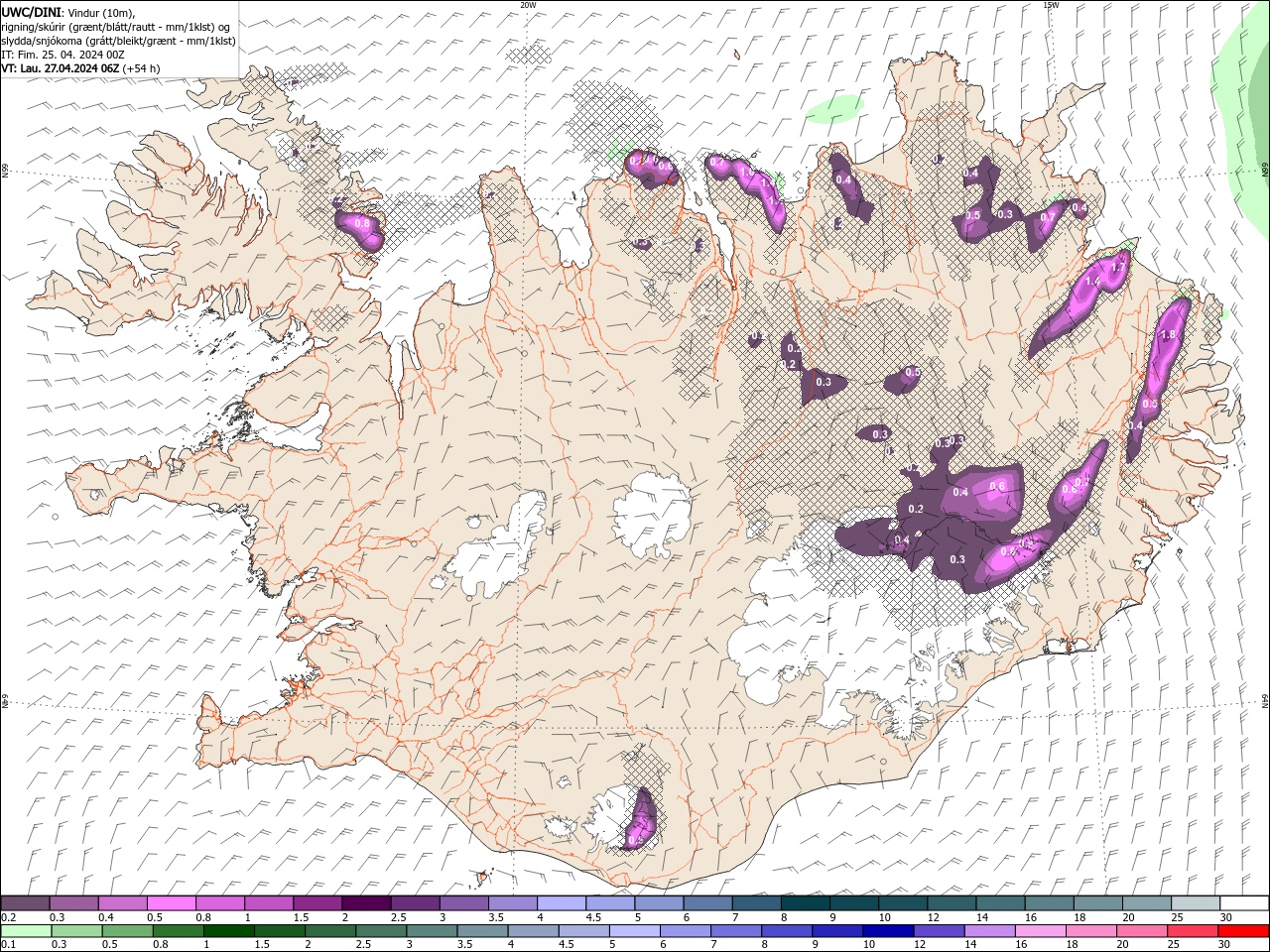
Task: Select the darkest purple swatch in upper legend
Action: coord(366,903)
